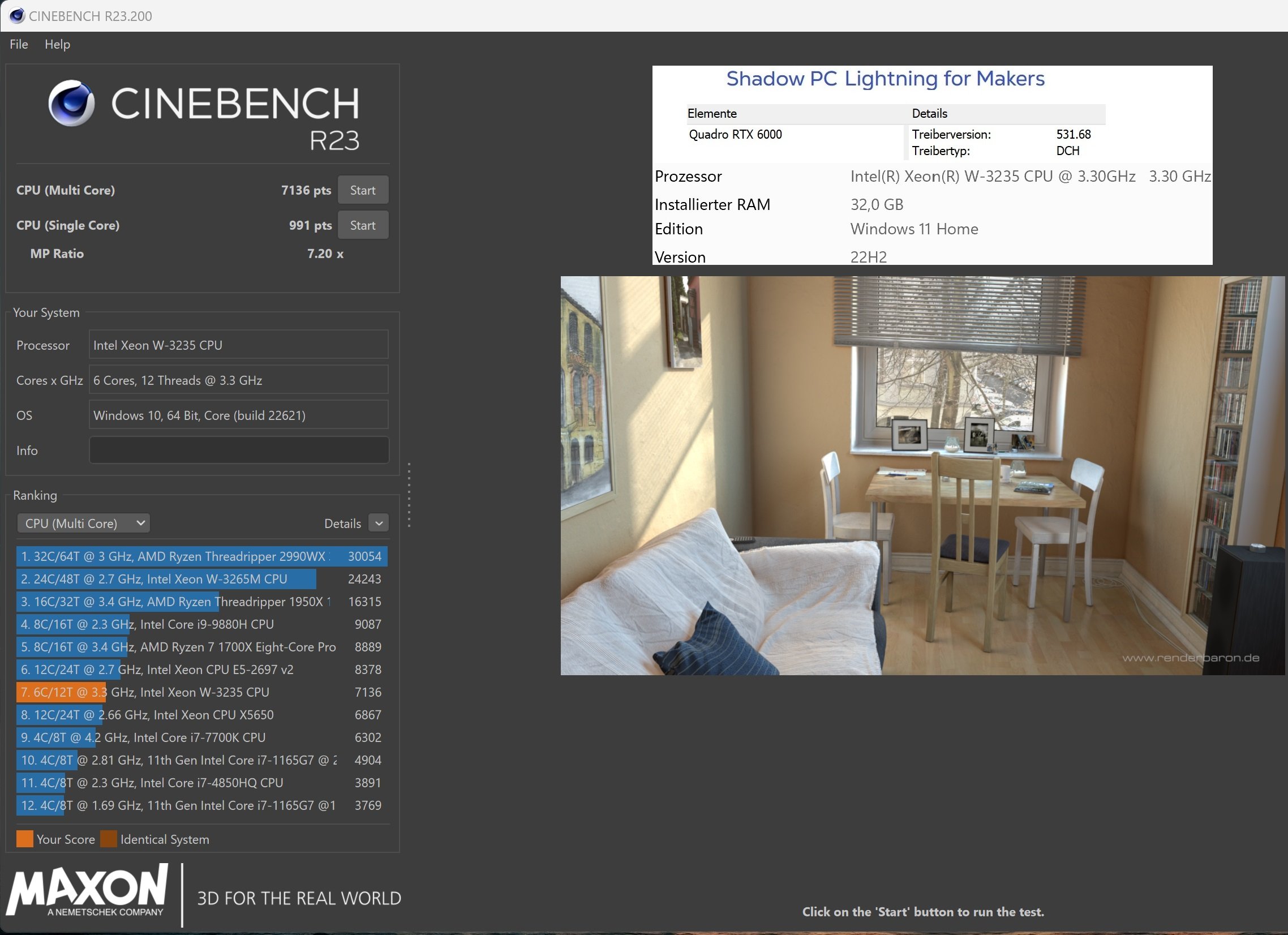Select the Xeon W-3265M ranking entry
Screen dimensions: 1288x935
tap(201, 579)
